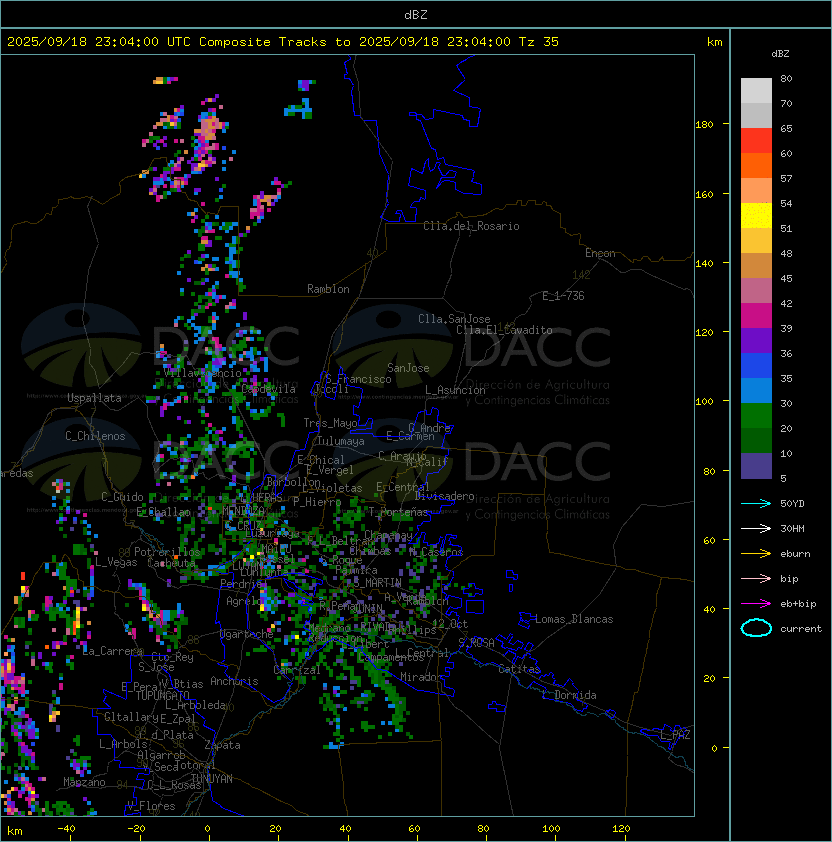Image resolution: width=832 pixels, height=842 pixels.
Task: Click the Zapata map label
Action: coord(222,745)
